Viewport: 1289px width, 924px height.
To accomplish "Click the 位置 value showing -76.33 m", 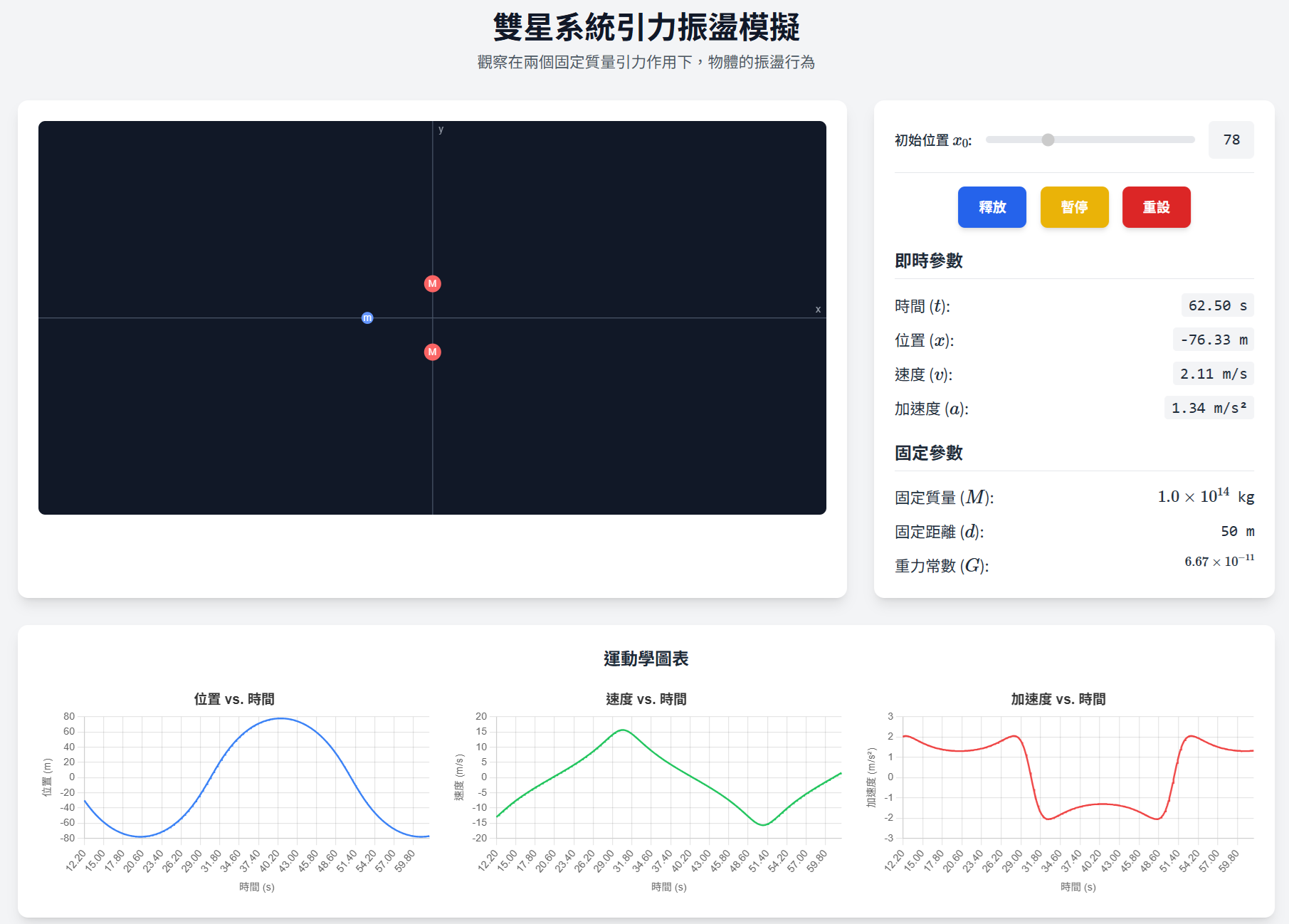I will 1213,340.
